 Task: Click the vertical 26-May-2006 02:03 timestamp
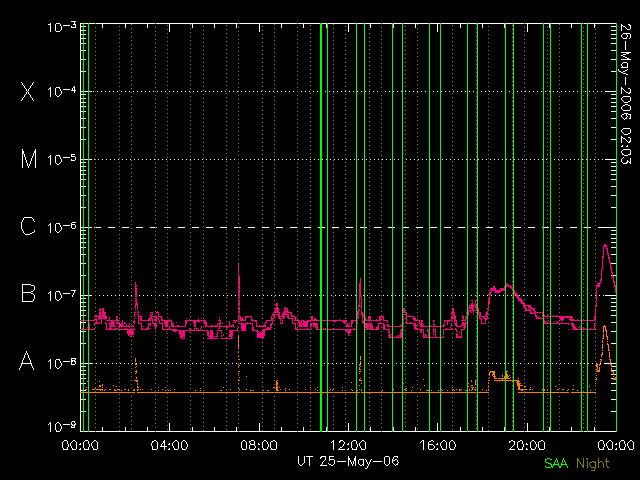(625, 94)
